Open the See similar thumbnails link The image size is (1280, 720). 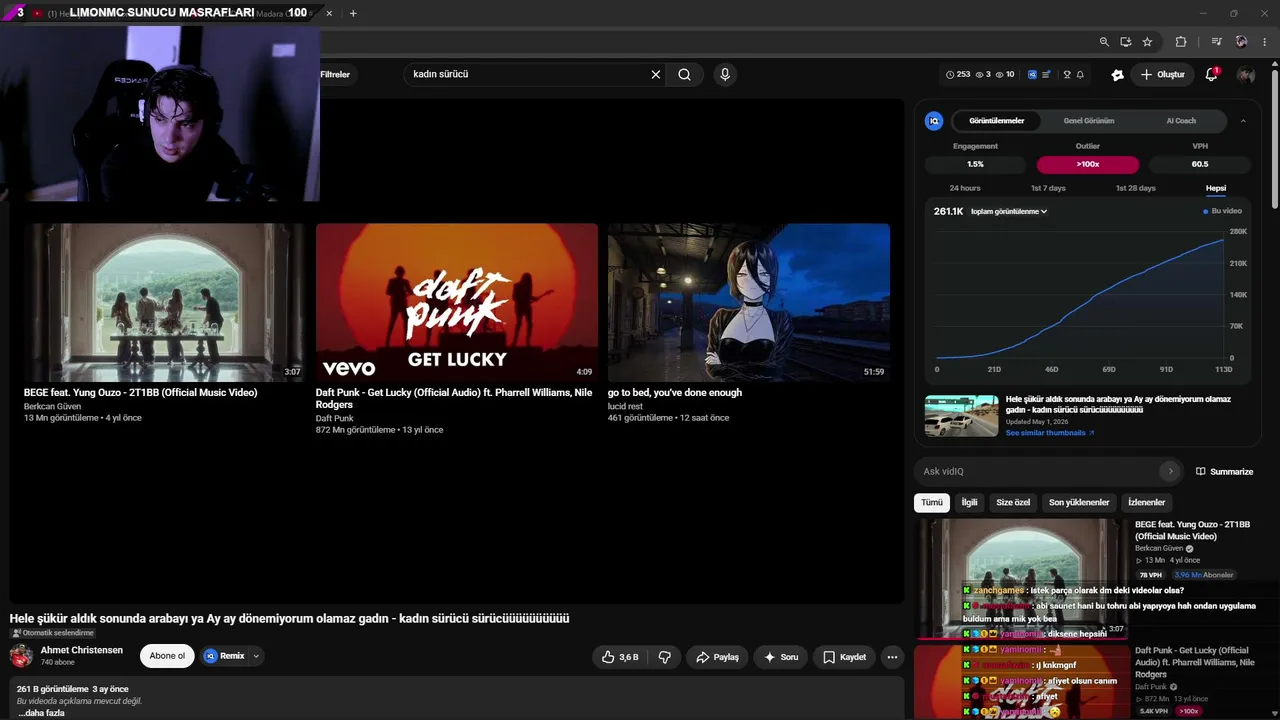[x=1050, y=433]
